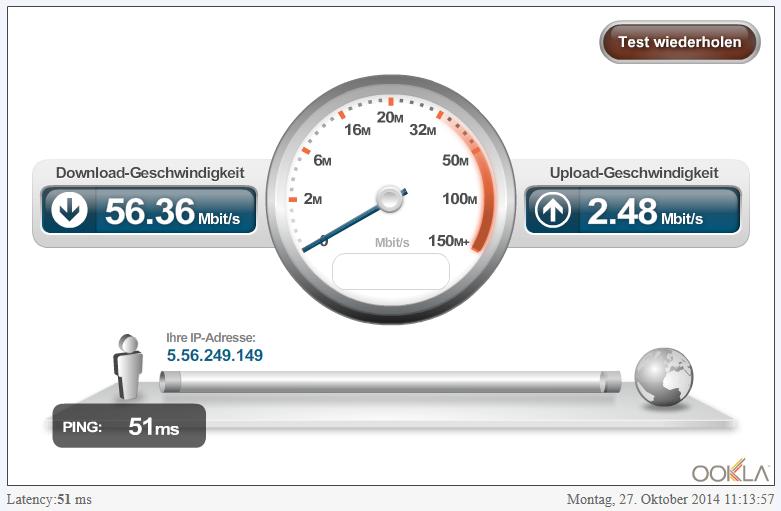Viewport: 781px width, 511px height.
Task: Click the globe icon
Action: pos(663,377)
